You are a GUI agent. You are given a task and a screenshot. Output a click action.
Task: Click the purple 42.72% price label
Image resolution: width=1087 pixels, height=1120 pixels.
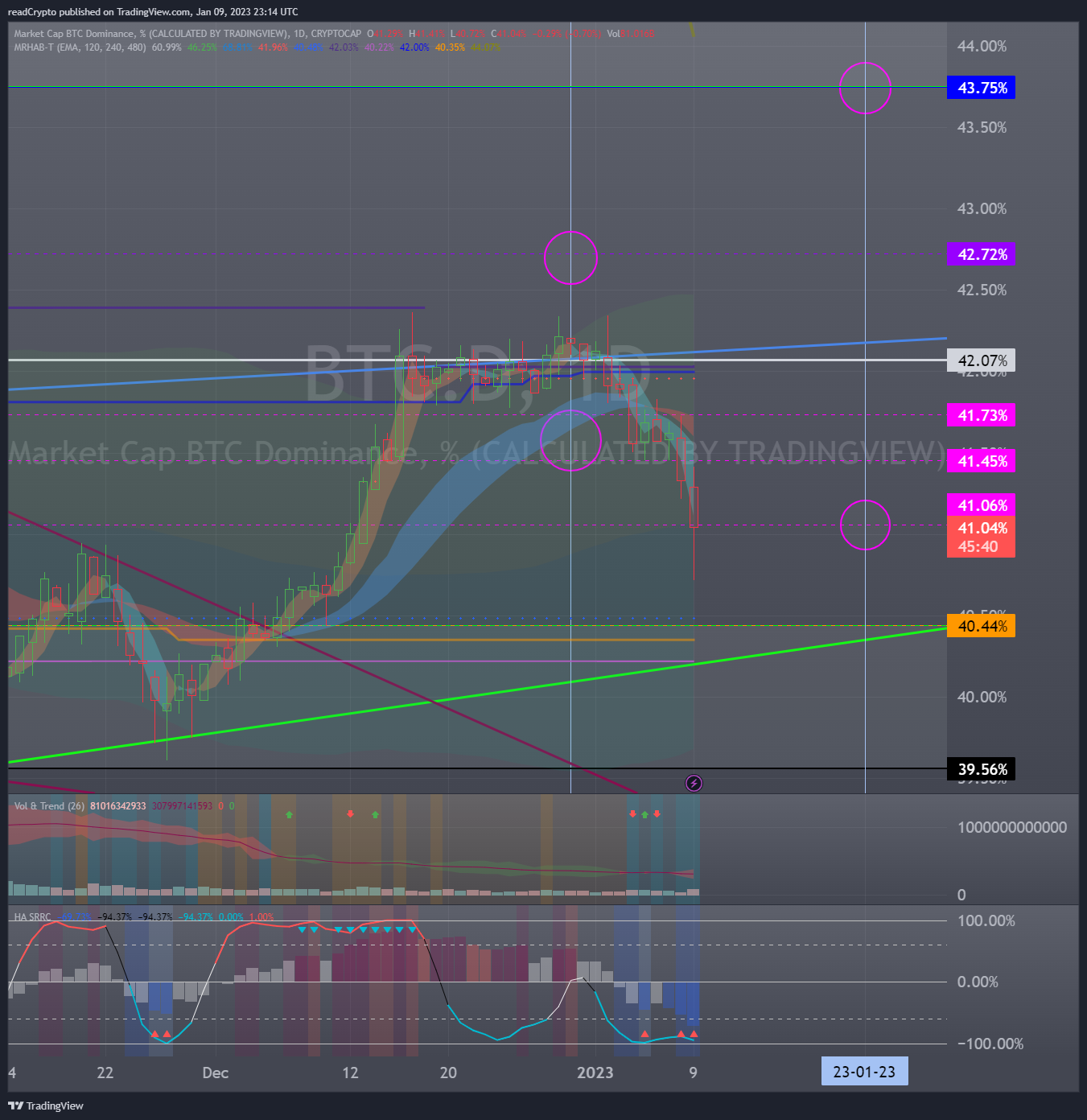pyautogui.click(x=982, y=254)
